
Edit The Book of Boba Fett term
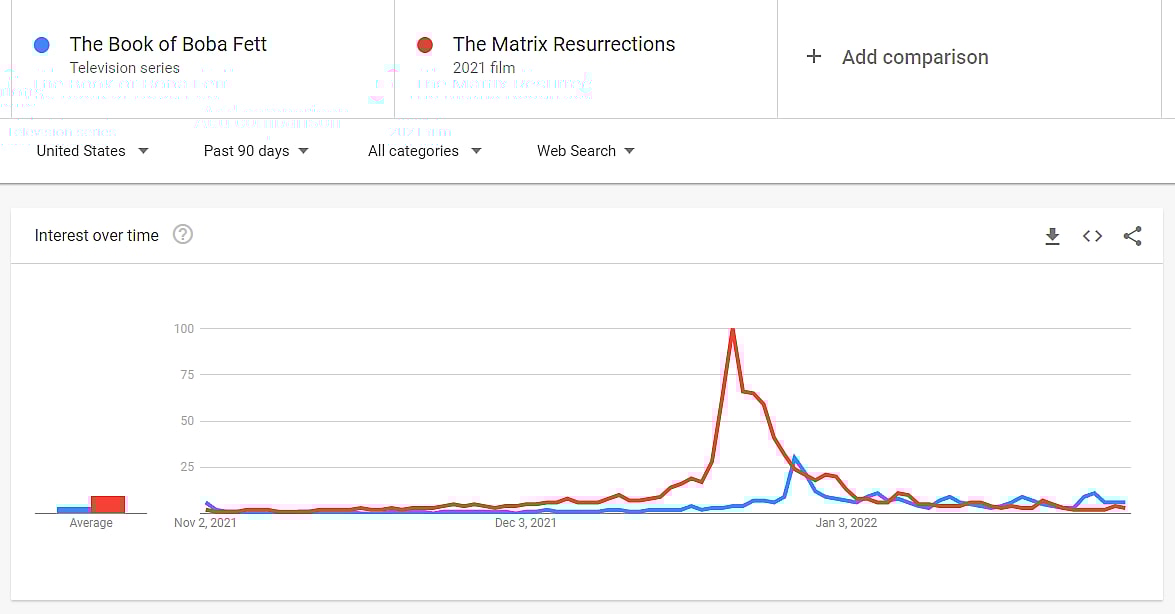tap(168, 45)
